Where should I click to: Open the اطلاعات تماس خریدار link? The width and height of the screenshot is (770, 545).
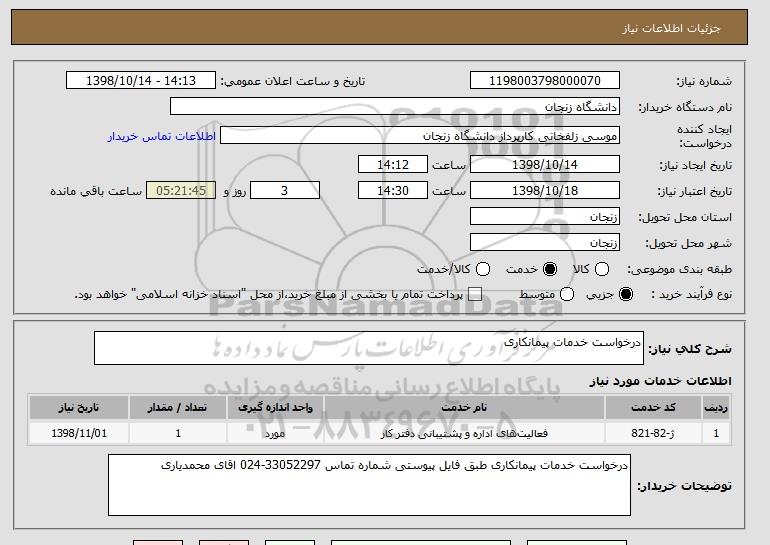click(x=162, y=136)
